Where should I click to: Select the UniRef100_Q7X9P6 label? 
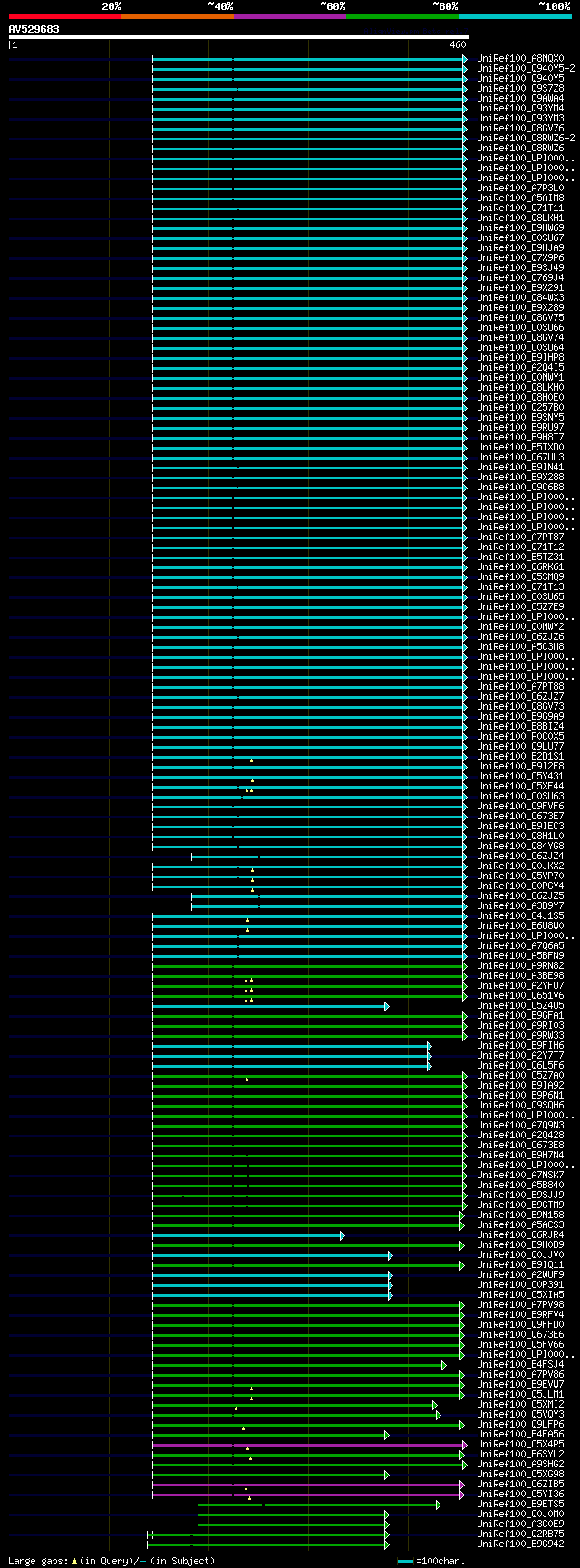[x=519, y=258]
